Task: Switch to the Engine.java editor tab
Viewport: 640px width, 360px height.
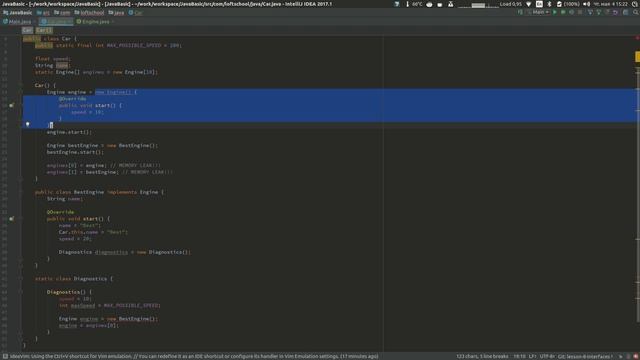Action: click(x=95, y=22)
